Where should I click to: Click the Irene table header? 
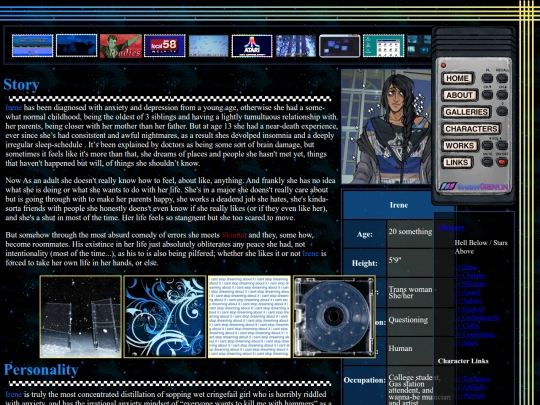[399, 205]
